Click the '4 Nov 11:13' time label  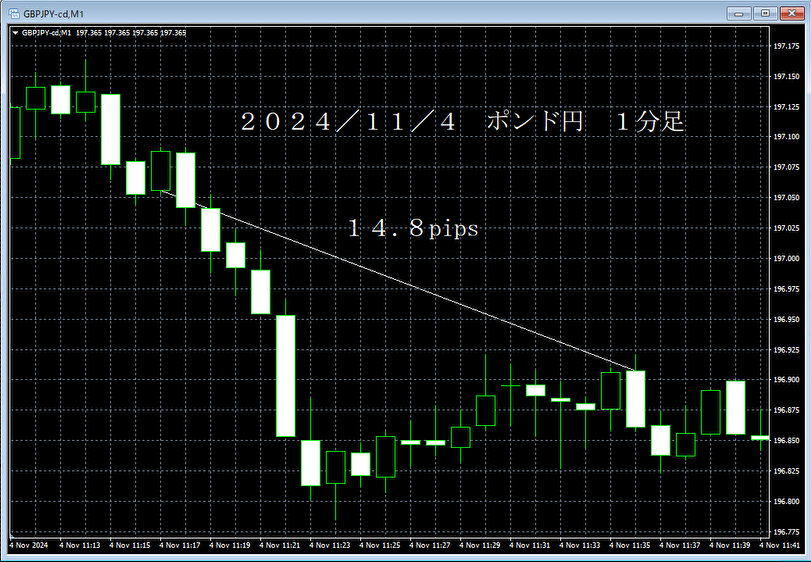pyautogui.click(x=80, y=545)
